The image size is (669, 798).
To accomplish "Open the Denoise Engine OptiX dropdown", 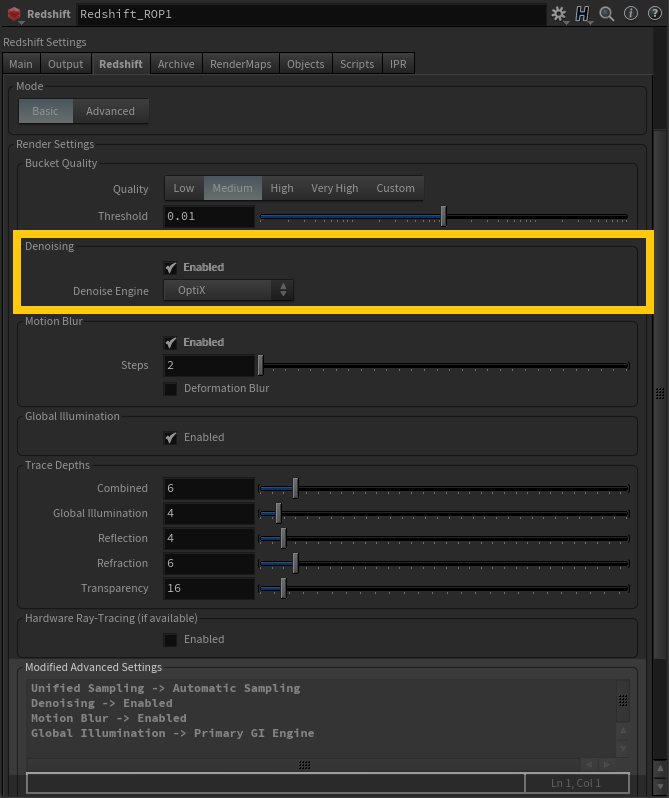I will (x=229, y=290).
